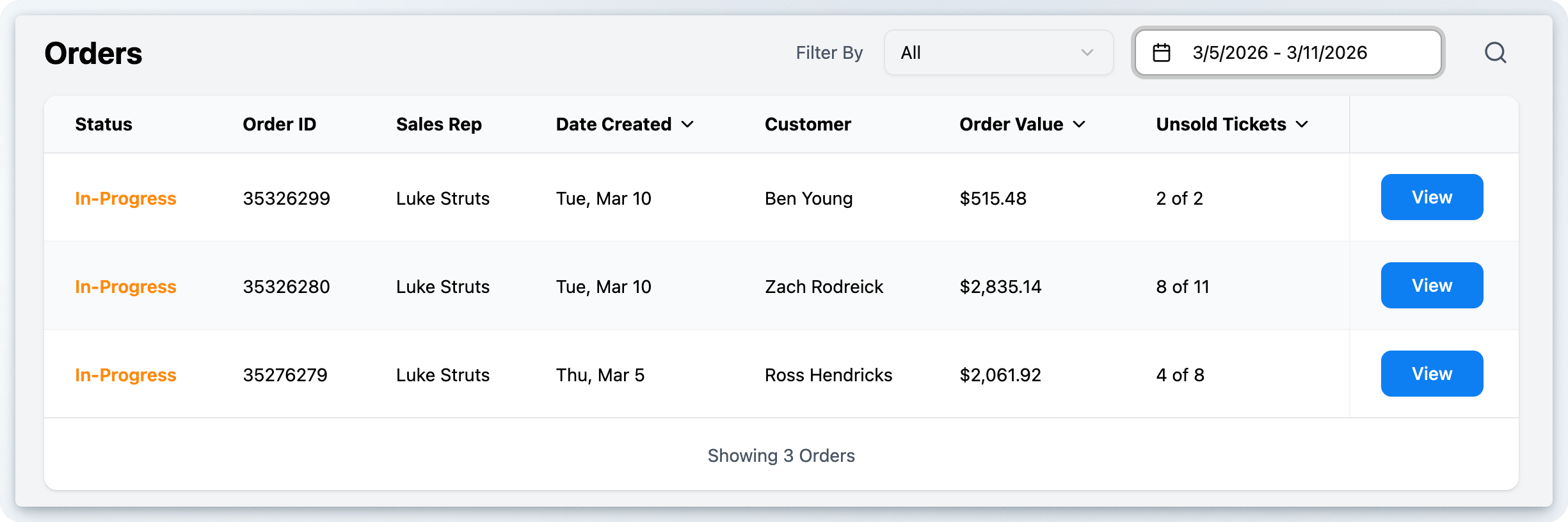Screen dimensions: 1568x522
Task: View Ross Hendricks' order
Action: (1432, 374)
